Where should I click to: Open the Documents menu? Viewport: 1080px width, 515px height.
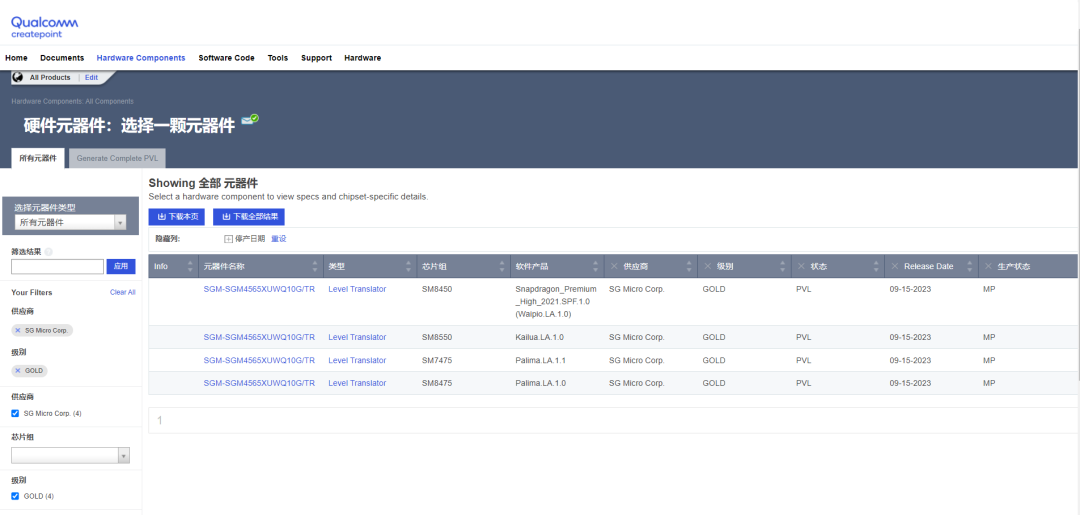(62, 58)
